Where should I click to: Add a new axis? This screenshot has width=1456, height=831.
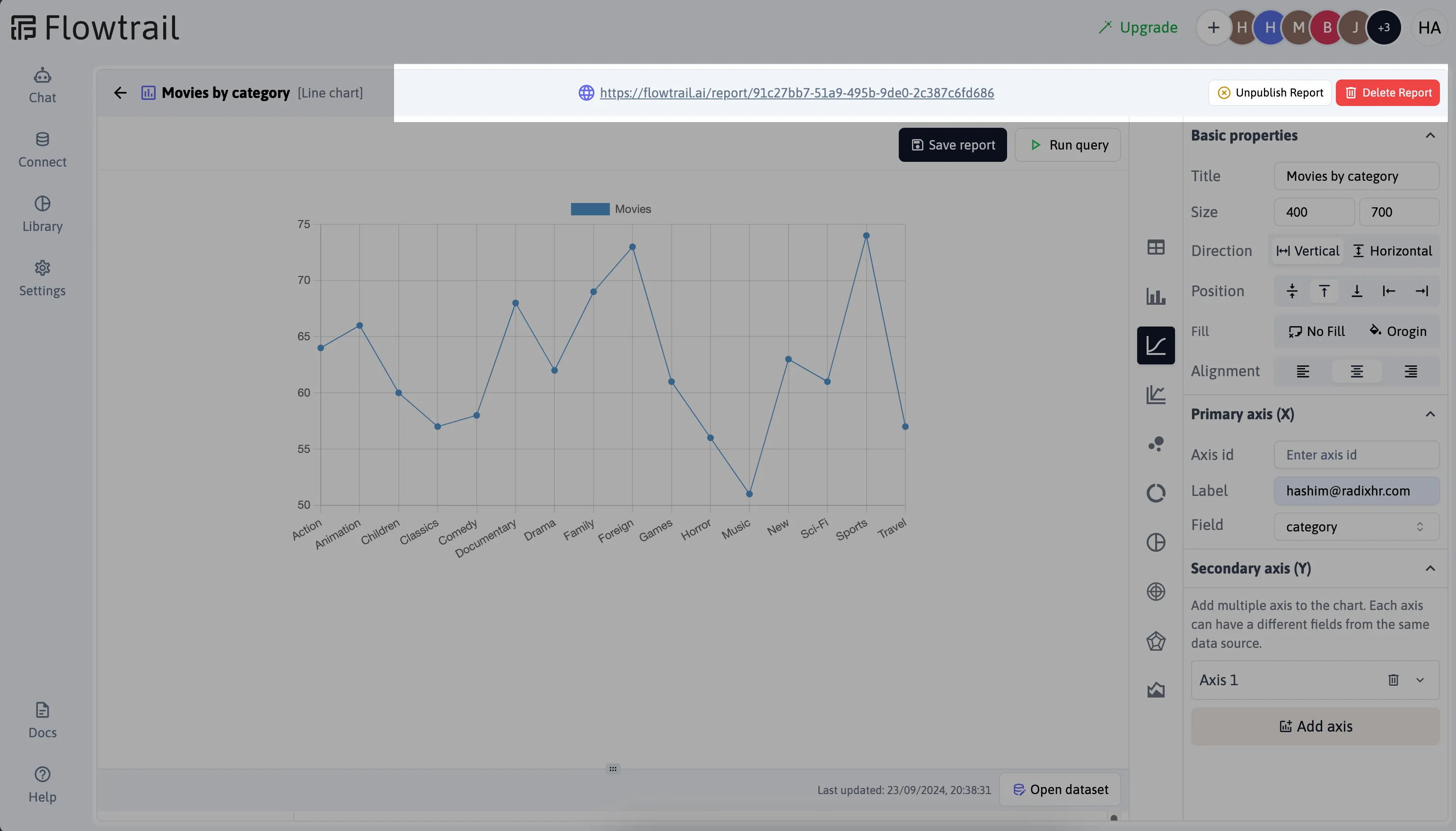1315,726
